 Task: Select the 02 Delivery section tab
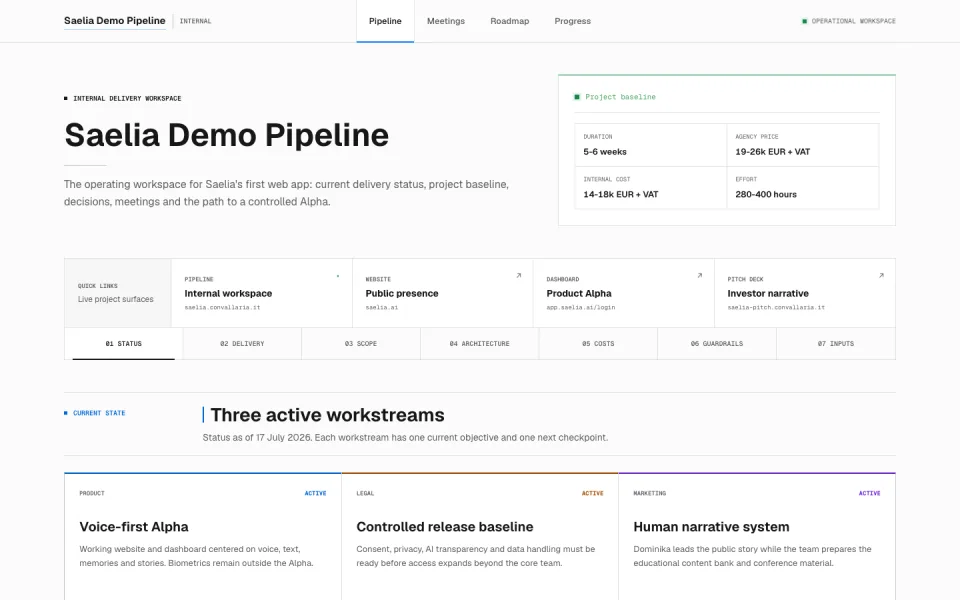[242, 343]
